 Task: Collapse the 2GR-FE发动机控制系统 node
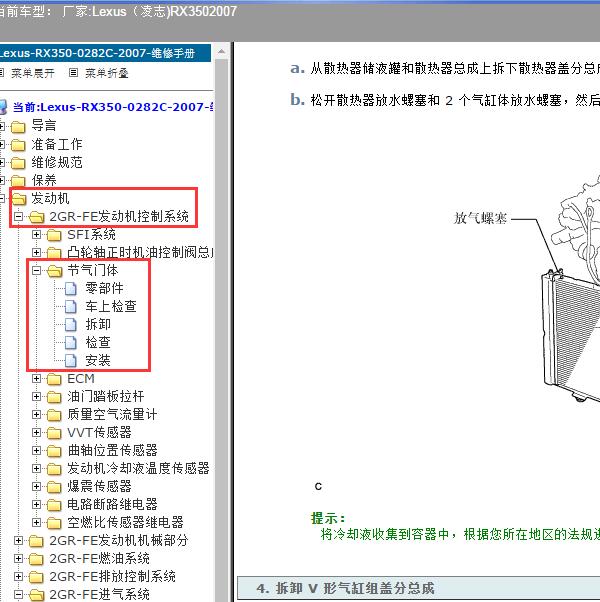coord(18,217)
